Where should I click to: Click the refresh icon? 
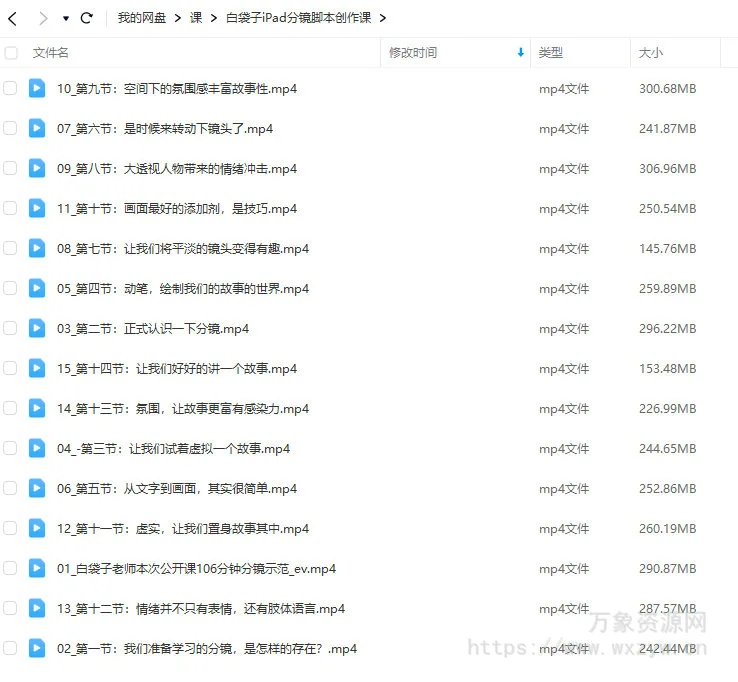[87, 18]
